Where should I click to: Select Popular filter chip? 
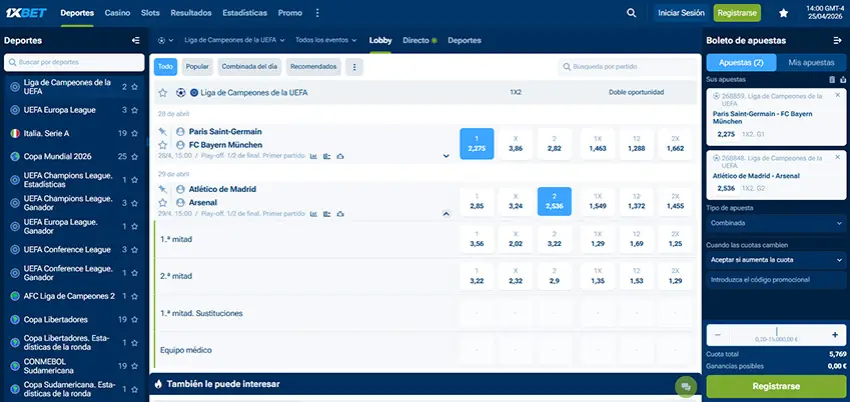click(x=197, y=67)
